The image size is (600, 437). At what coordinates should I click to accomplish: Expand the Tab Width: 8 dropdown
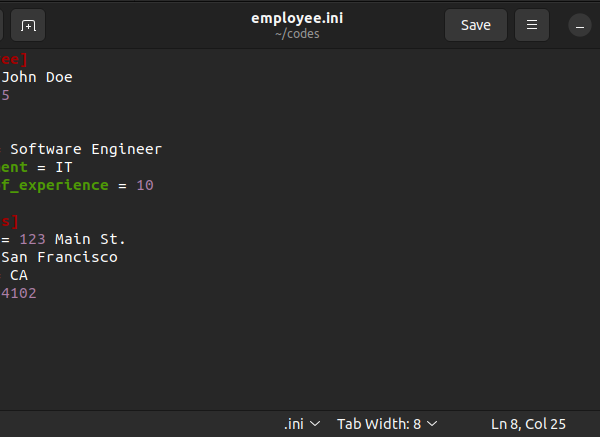point(387,424)
